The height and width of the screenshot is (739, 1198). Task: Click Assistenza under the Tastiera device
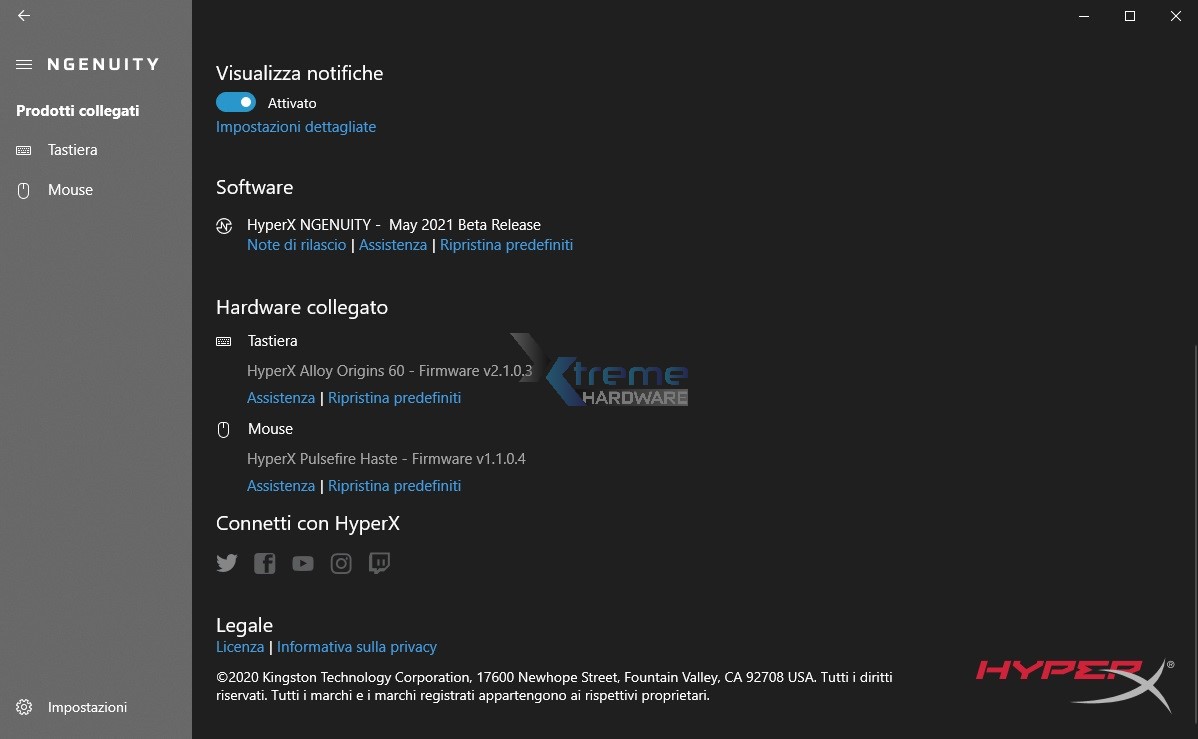click(x=281, y=398)
